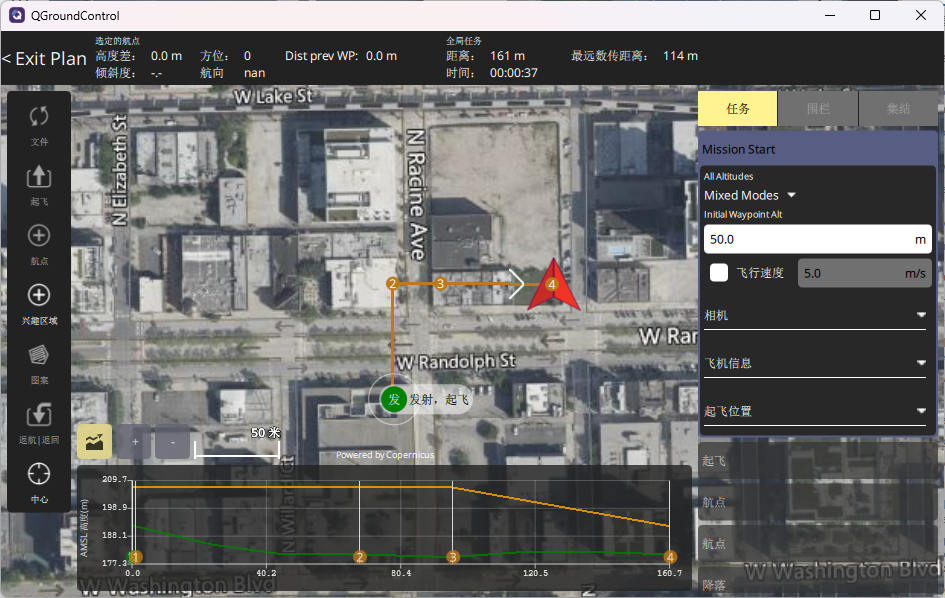
Task: Open the Mixed Modes altitude dropdown
Action: point(750,195)
